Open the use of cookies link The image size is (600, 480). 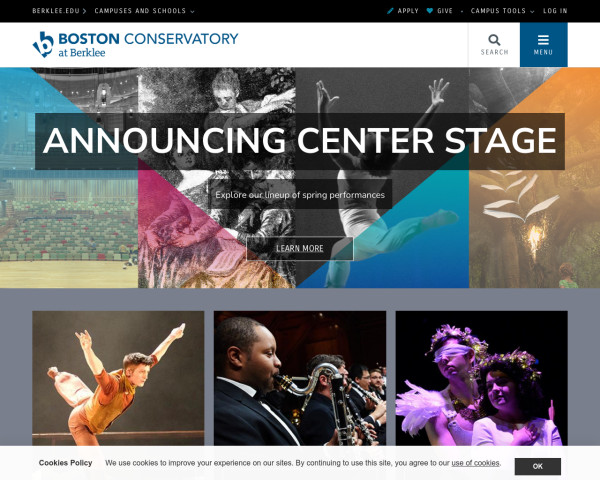click(x=475, y=463)
